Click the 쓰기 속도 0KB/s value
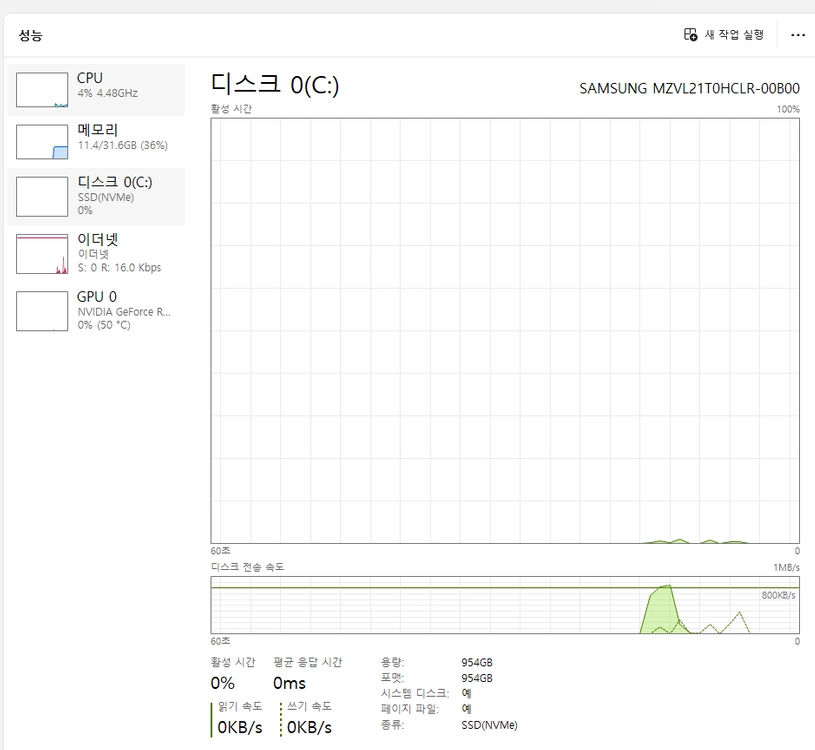 click(309, 727)
